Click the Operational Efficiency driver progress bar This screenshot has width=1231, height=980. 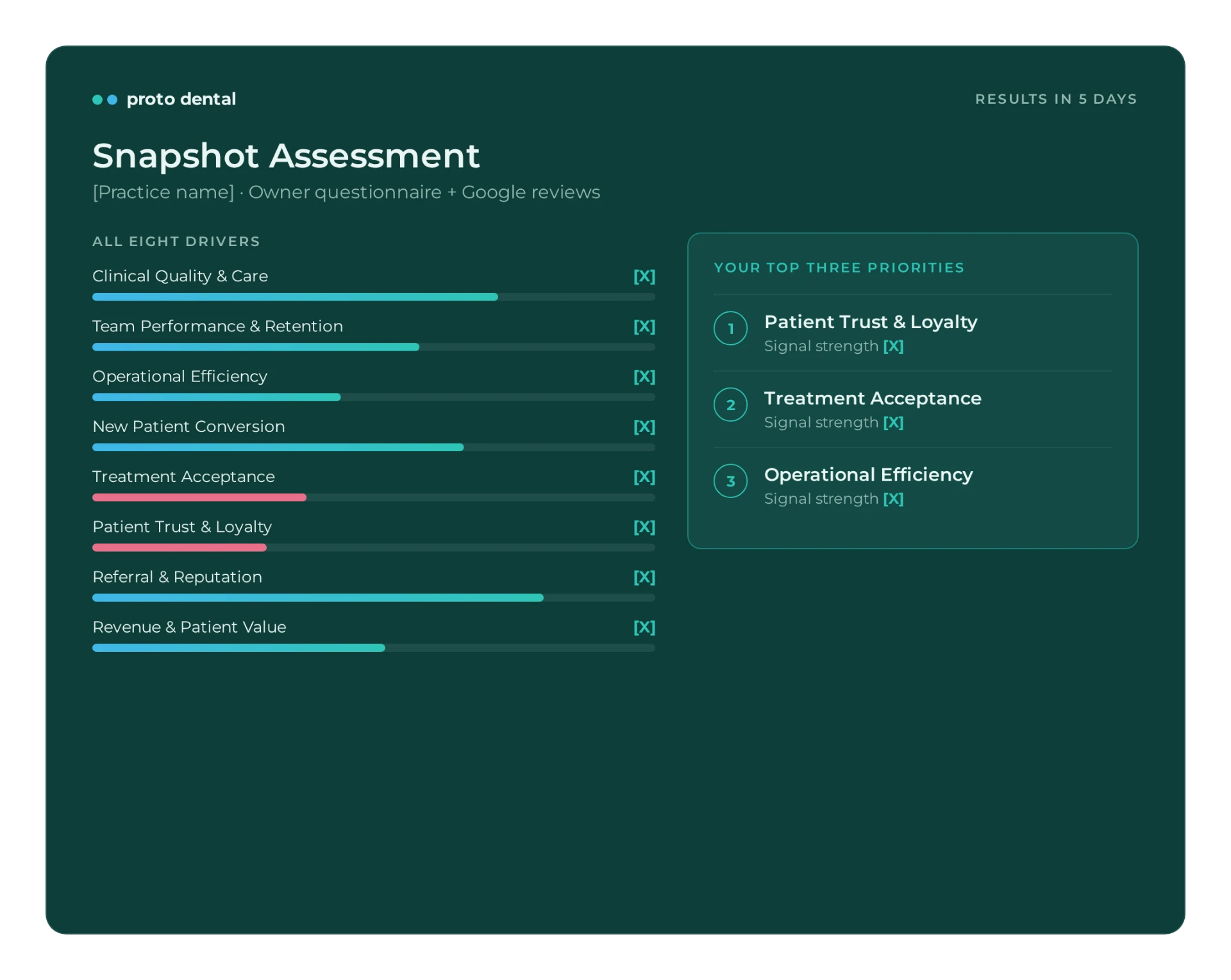click(x=374, y=397)
